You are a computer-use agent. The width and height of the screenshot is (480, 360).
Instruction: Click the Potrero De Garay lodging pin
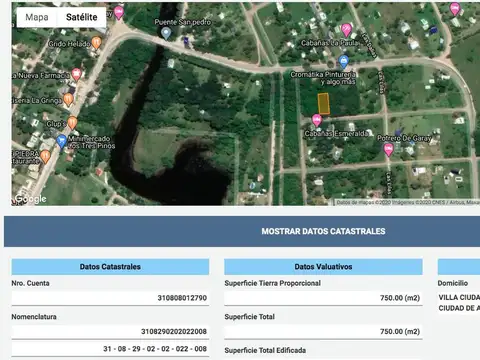click(388, 150)
